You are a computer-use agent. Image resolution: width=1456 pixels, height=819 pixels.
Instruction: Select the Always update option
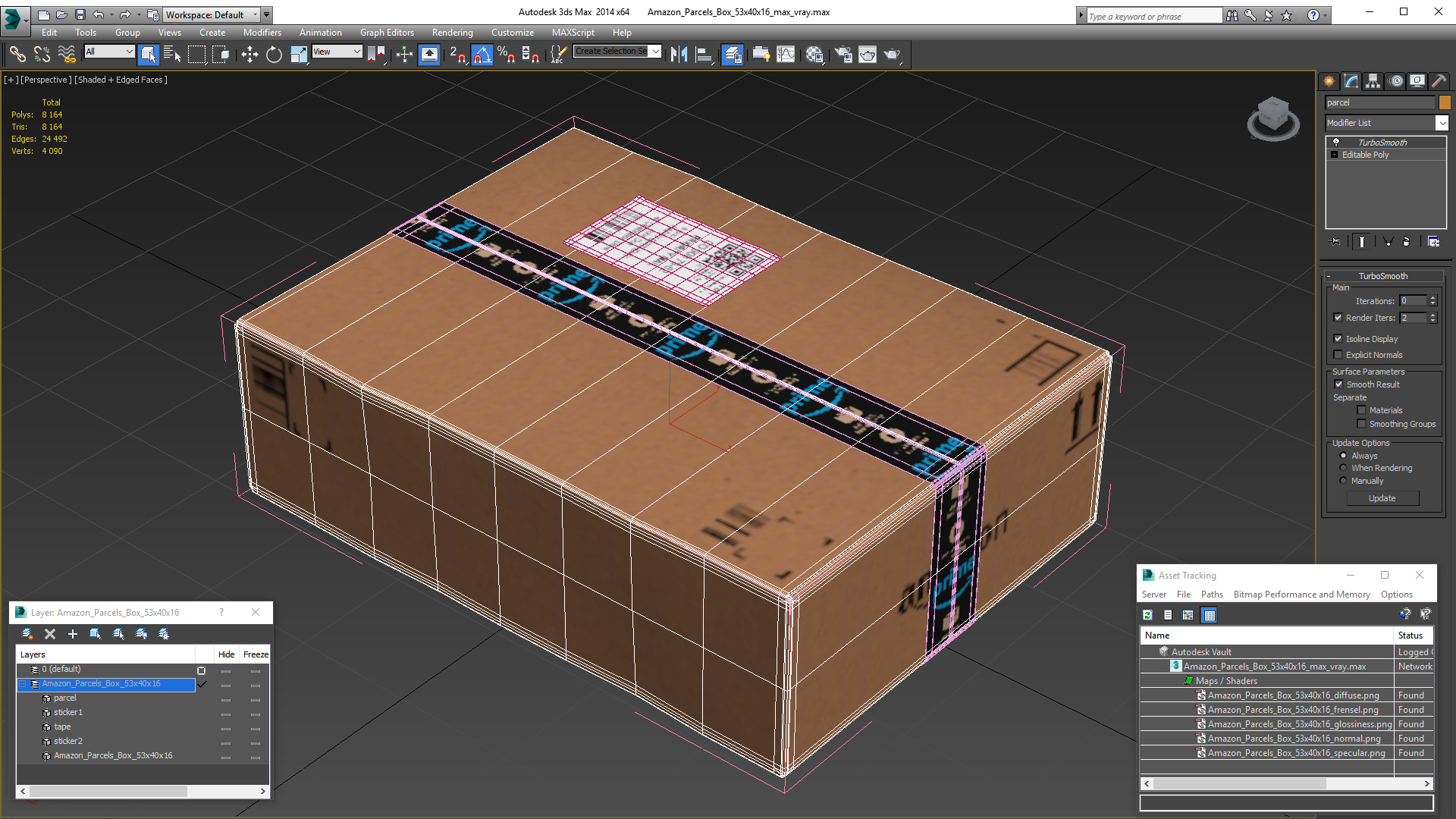click(1344, 456)
